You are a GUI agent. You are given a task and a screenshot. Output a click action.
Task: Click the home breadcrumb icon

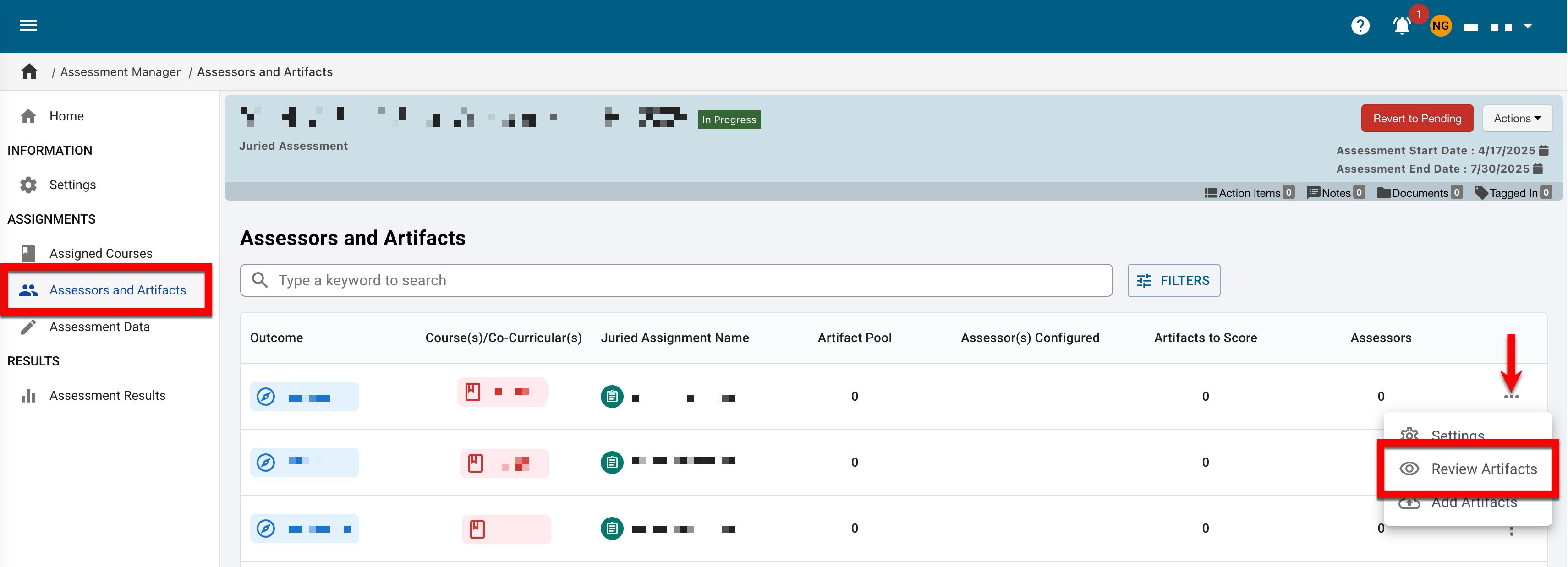(29, 72)
